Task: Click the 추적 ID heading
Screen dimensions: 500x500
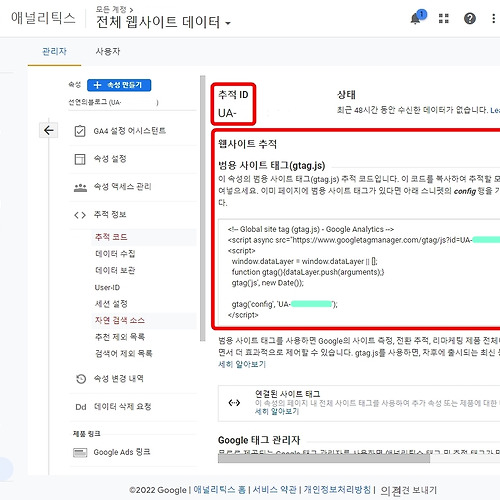Action: click(x=233, y=95)
